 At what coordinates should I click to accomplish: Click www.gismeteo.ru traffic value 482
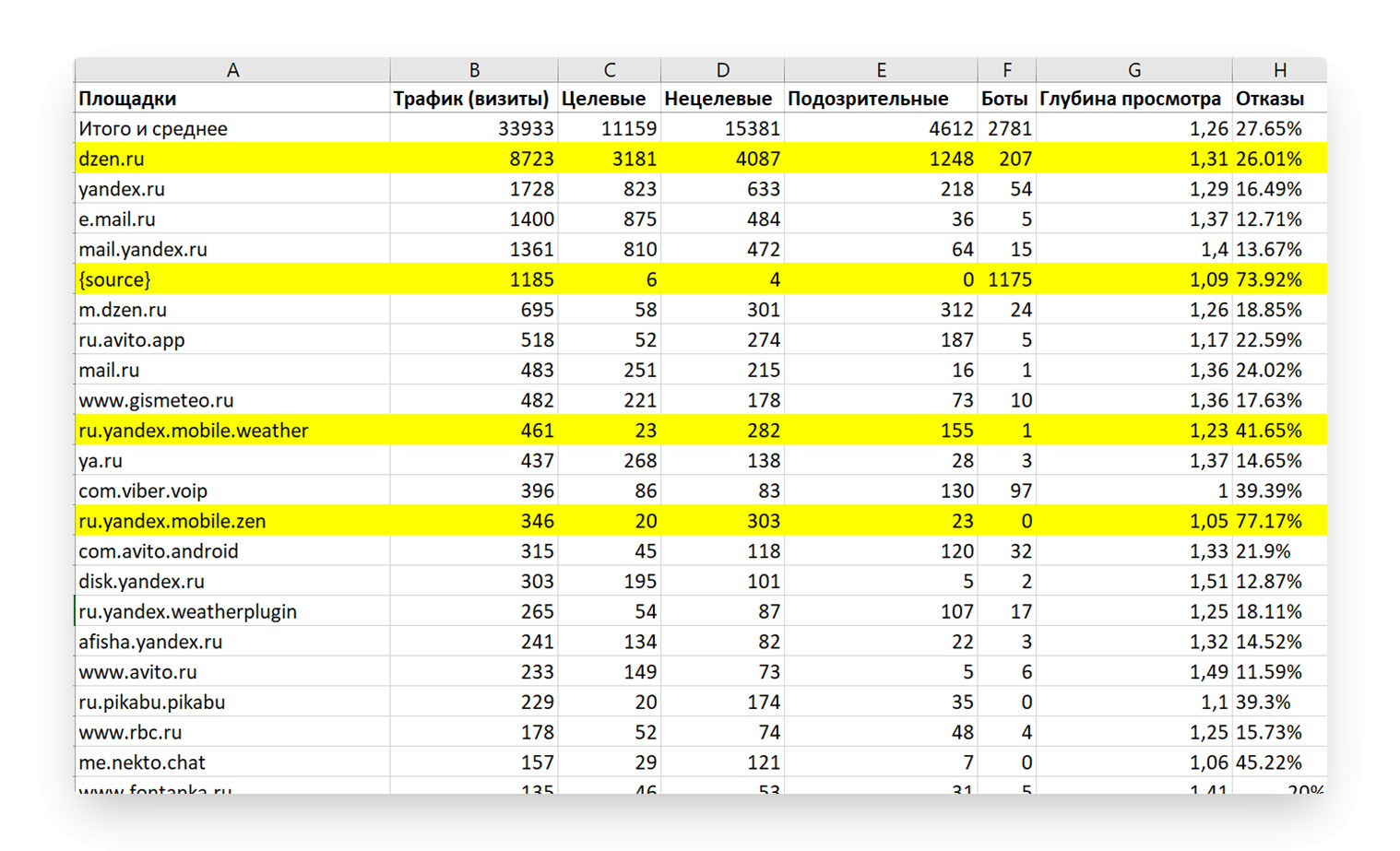point(474,400)
